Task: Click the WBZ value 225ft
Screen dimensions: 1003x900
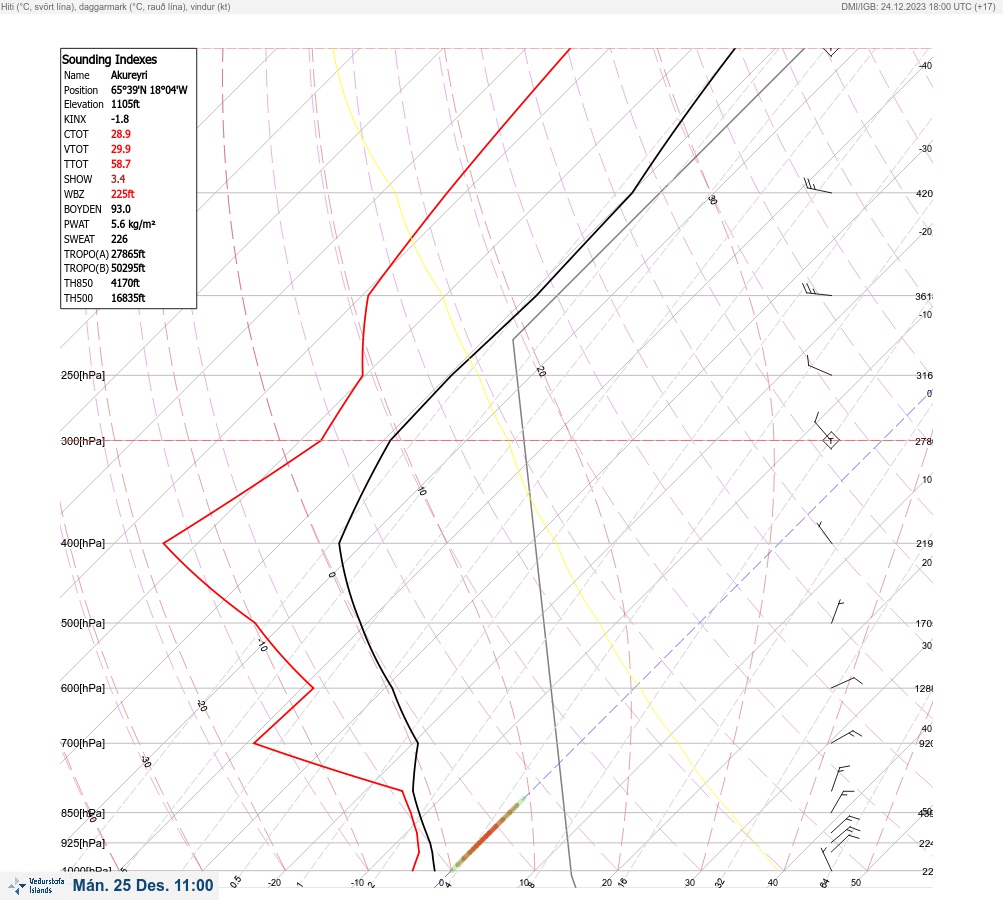Action: coord(123,194)
